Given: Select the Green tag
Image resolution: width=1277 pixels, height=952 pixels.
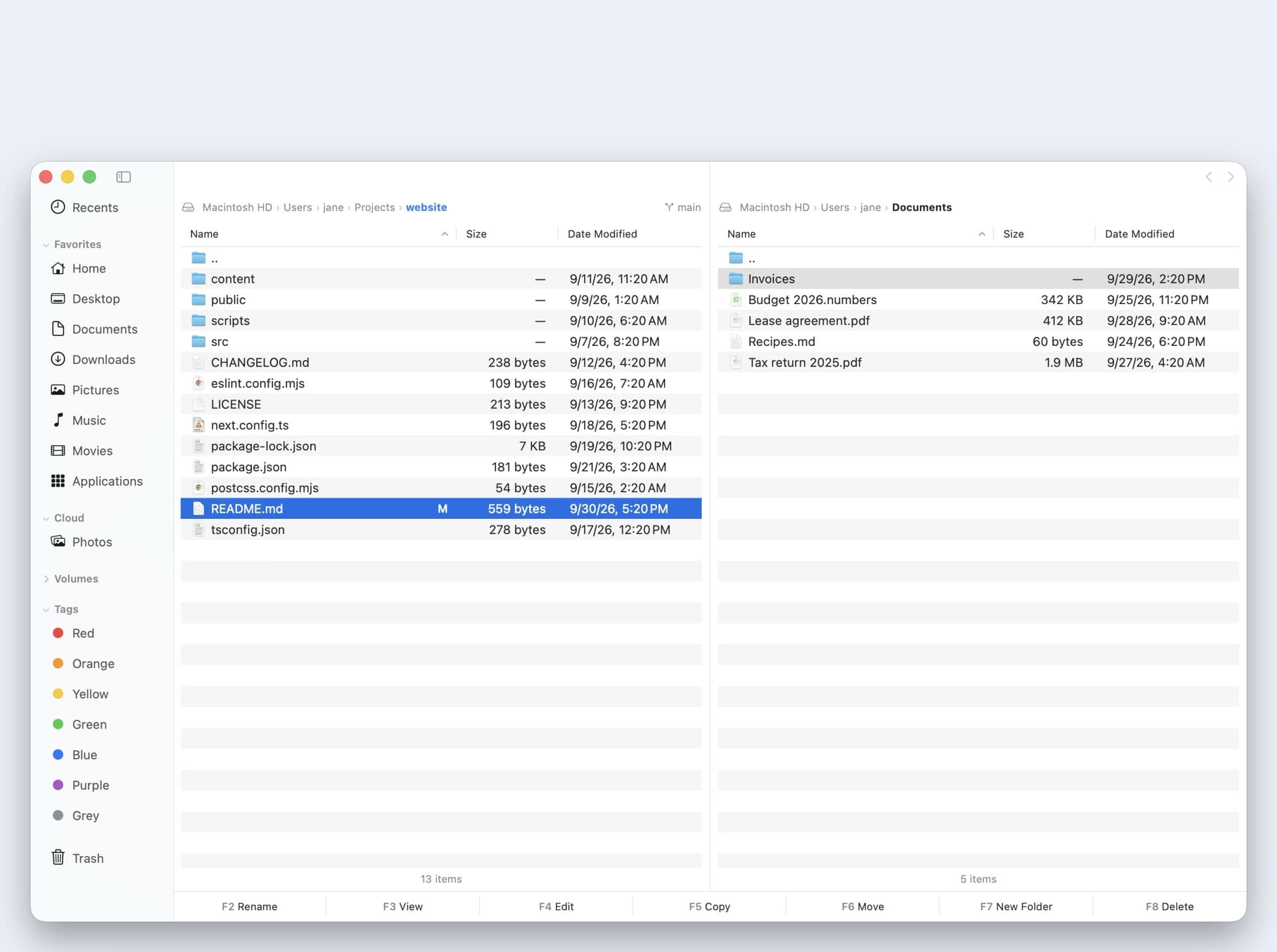Looking at the screenshot, I should point(79,724).
